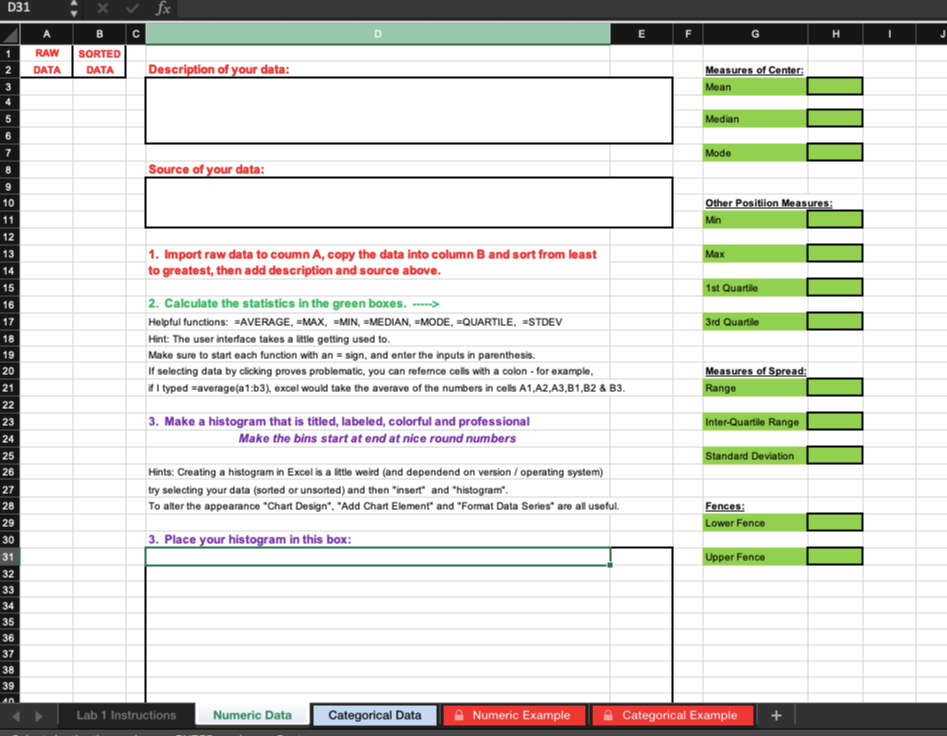Select the 3rd Quartile green box
Screen dimensions: 947x736
(x=835, y=321)
